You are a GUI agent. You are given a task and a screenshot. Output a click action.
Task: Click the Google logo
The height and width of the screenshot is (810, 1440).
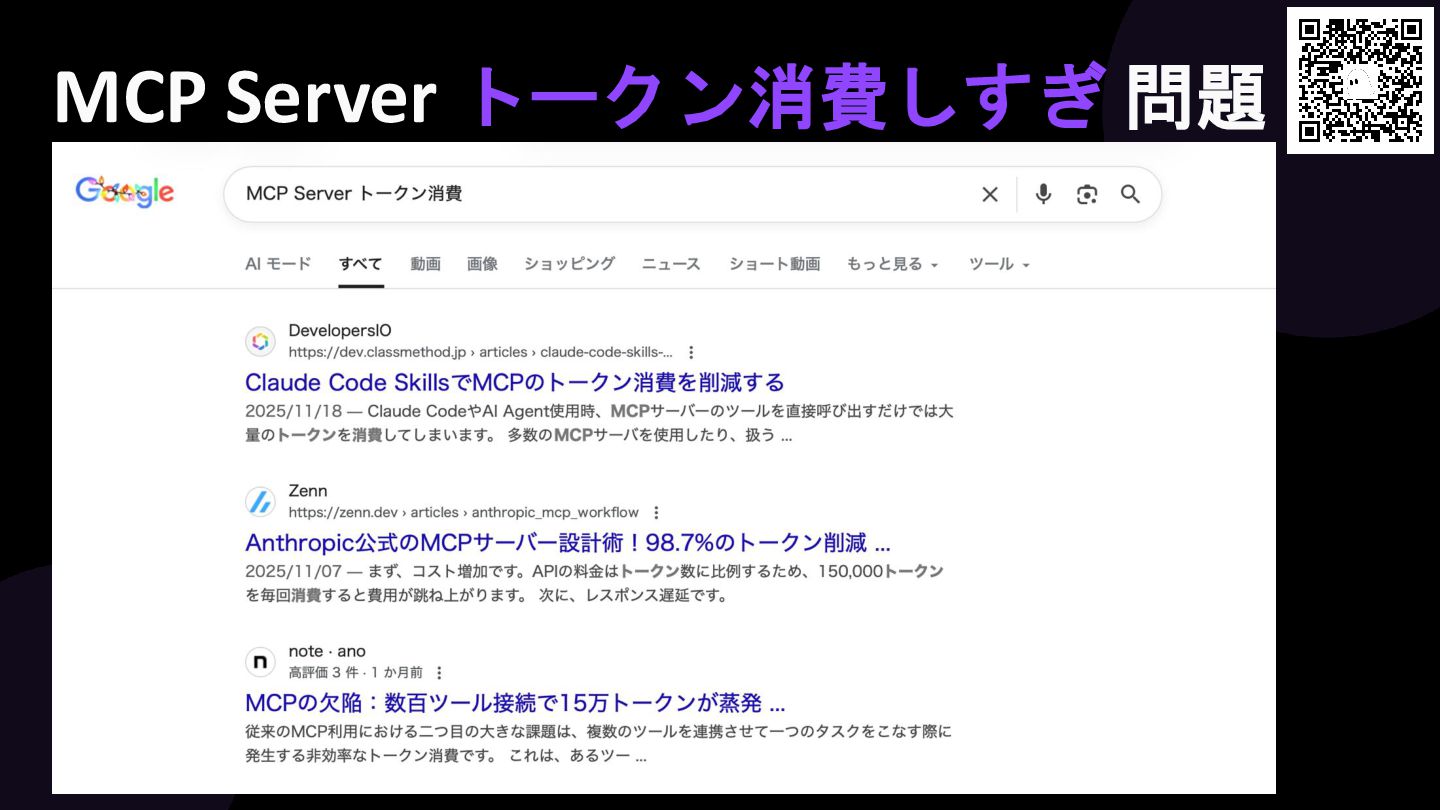point(125,192)
